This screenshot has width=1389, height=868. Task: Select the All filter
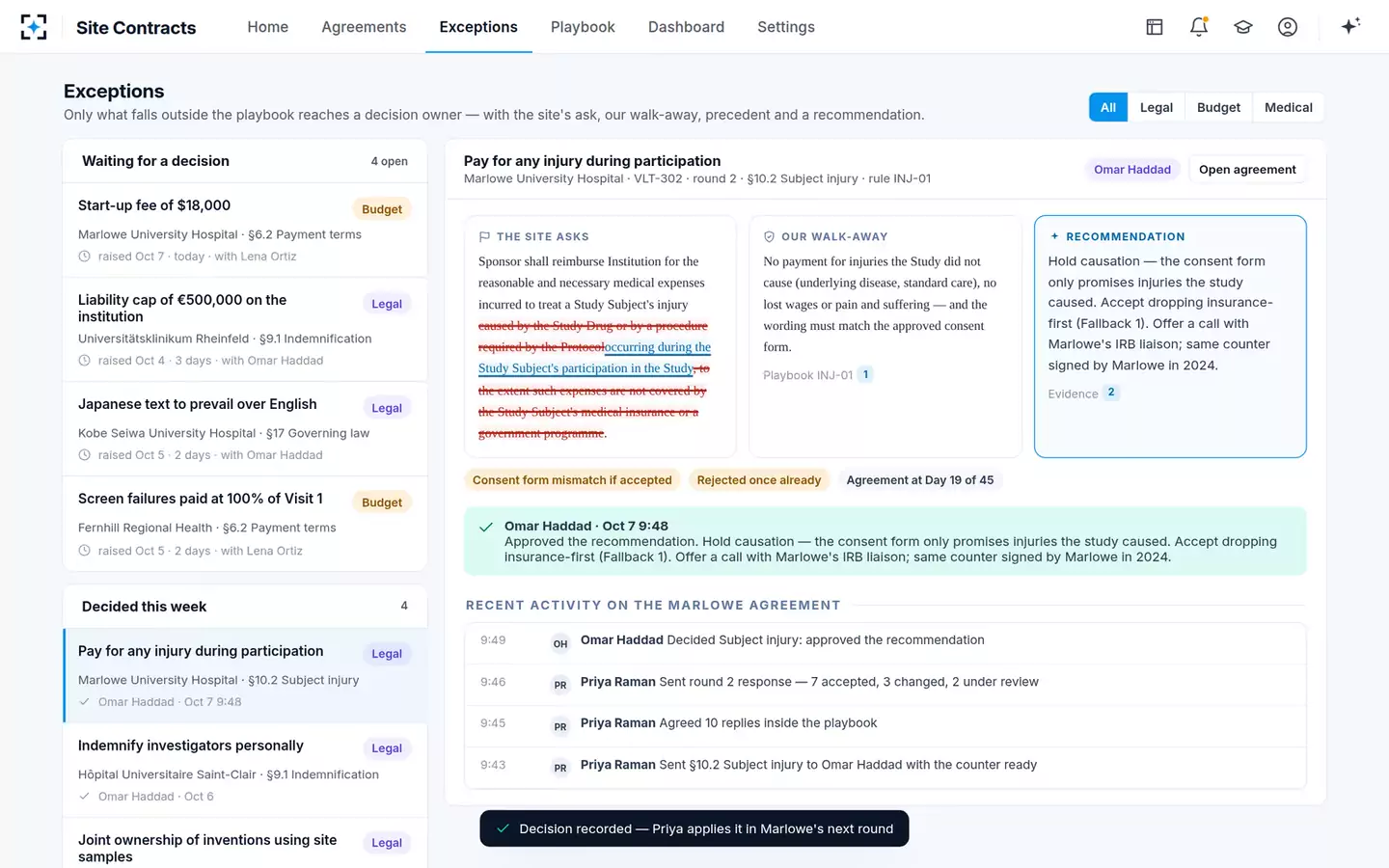(1108, 107)
